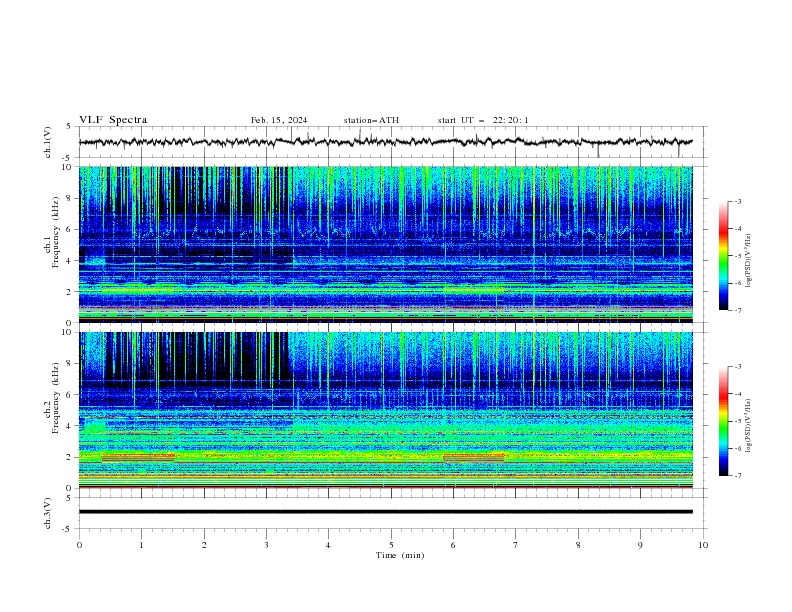Click time axis tick label "10"
Image resolution: width=792 pixels, height=612 pixels.
pyautogui.click(x=703, y=545)
